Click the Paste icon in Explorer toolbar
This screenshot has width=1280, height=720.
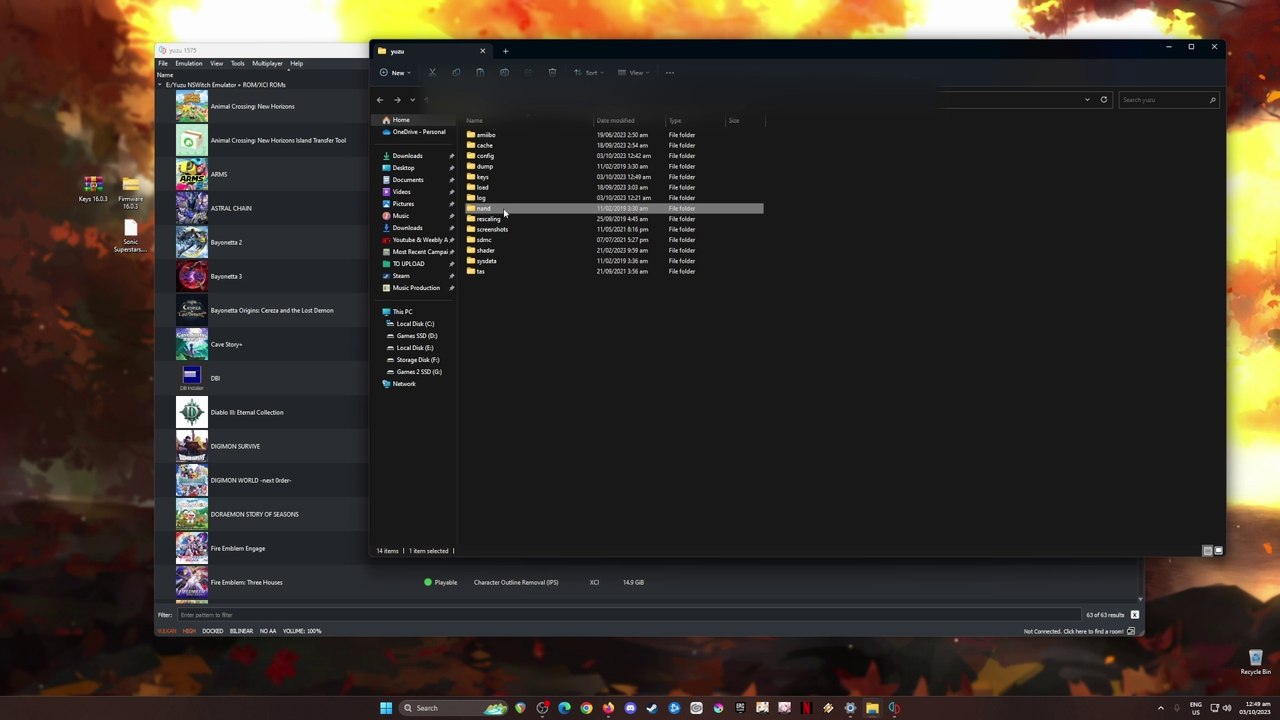click(480, 72)
